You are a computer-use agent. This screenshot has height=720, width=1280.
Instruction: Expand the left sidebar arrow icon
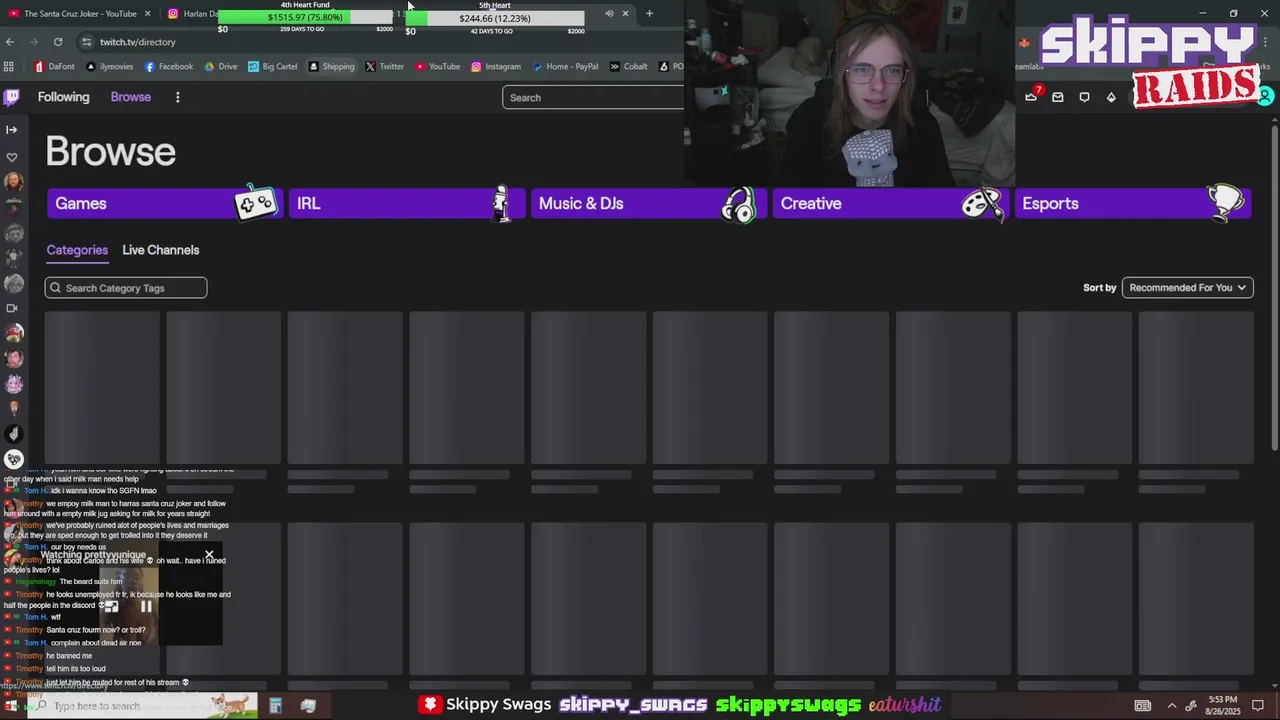coord(12,129)
